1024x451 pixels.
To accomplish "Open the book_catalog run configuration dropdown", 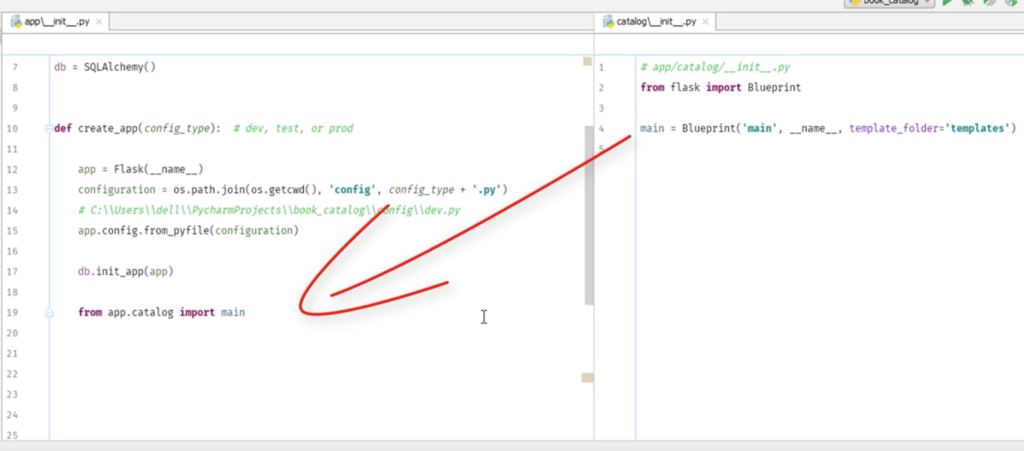I will coord(890,3).
